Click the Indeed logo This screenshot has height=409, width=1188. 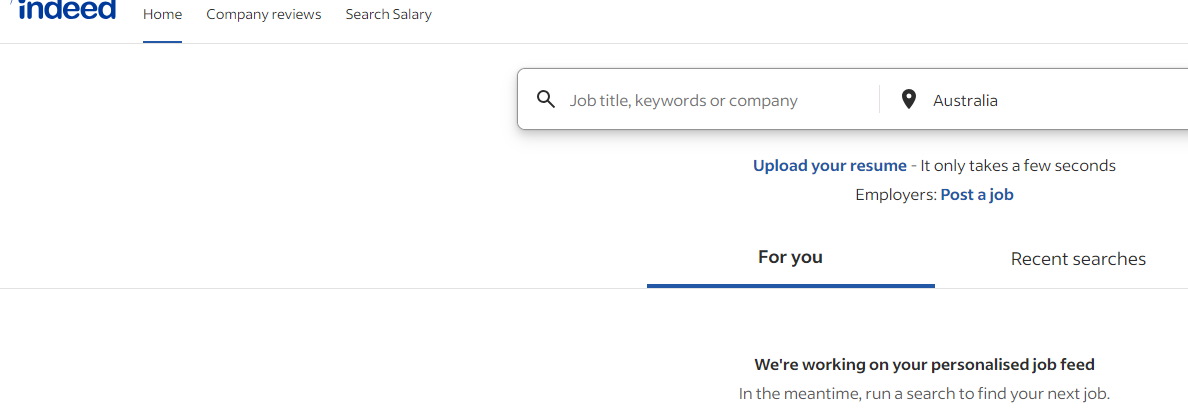pyautogui.click(x=68, y=11)
